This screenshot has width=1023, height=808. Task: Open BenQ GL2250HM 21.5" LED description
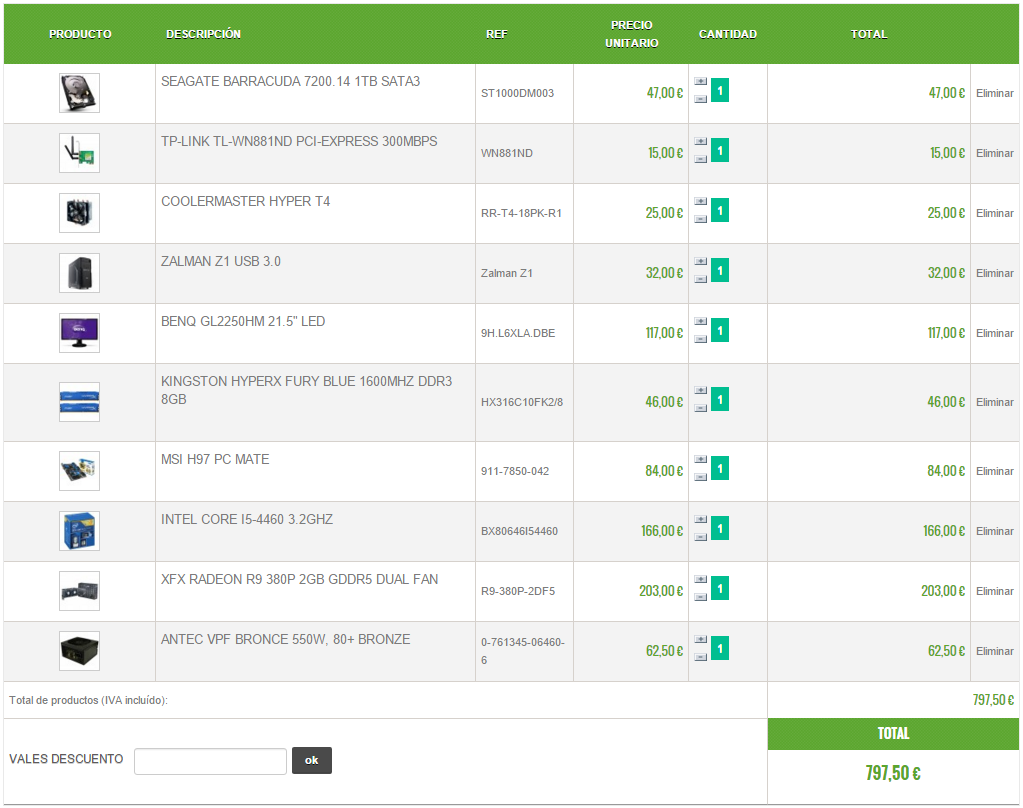[243, 322]
